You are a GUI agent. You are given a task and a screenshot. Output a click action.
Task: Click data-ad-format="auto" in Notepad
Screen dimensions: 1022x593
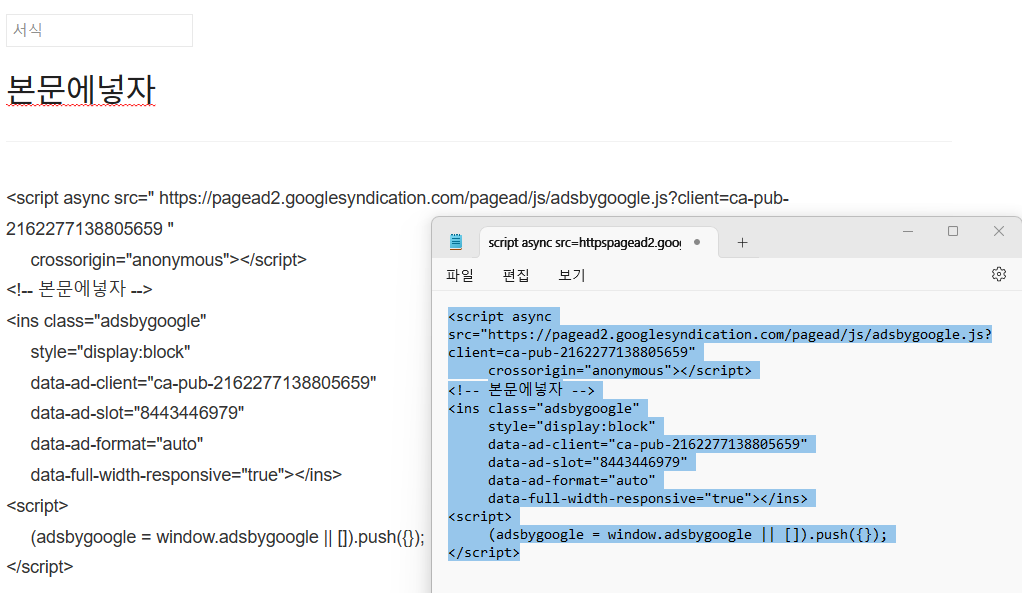click(572, 481)
